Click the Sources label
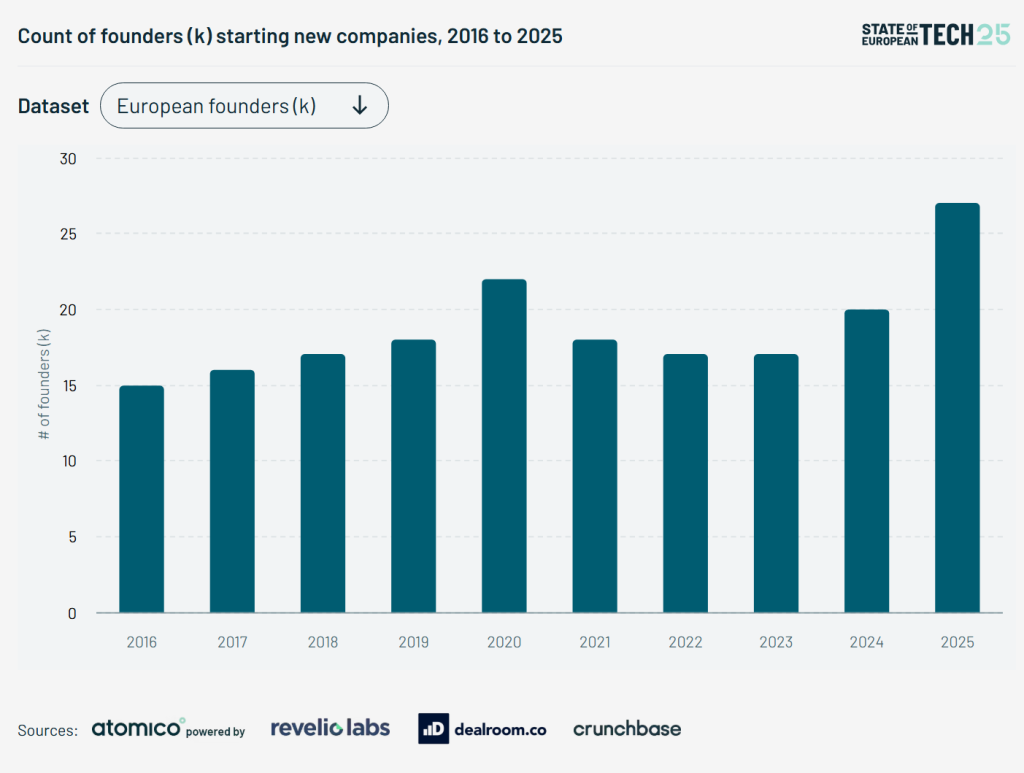 [46, 730]
